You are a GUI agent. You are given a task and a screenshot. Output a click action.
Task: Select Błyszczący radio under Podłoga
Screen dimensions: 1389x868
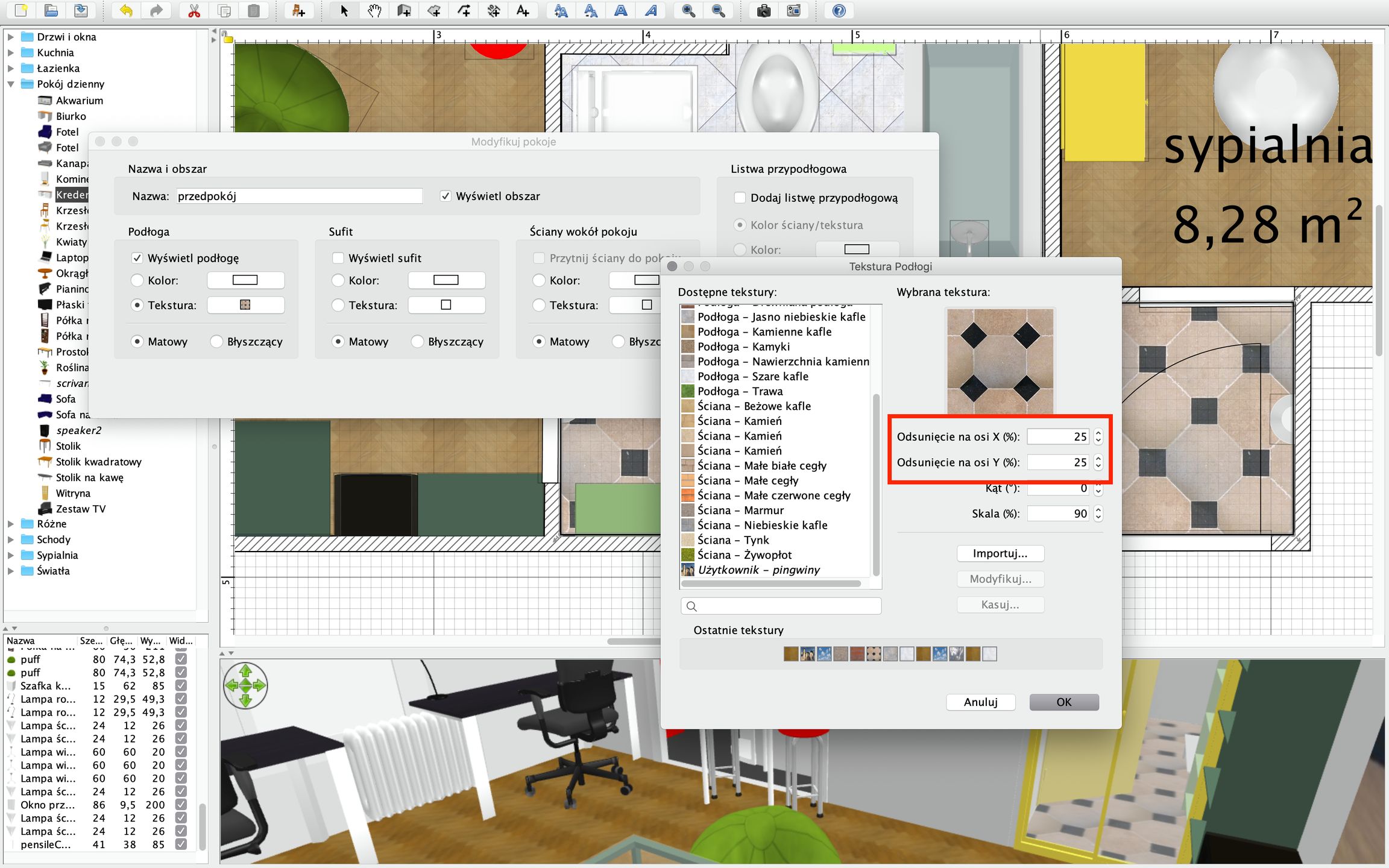click(216, 342)
